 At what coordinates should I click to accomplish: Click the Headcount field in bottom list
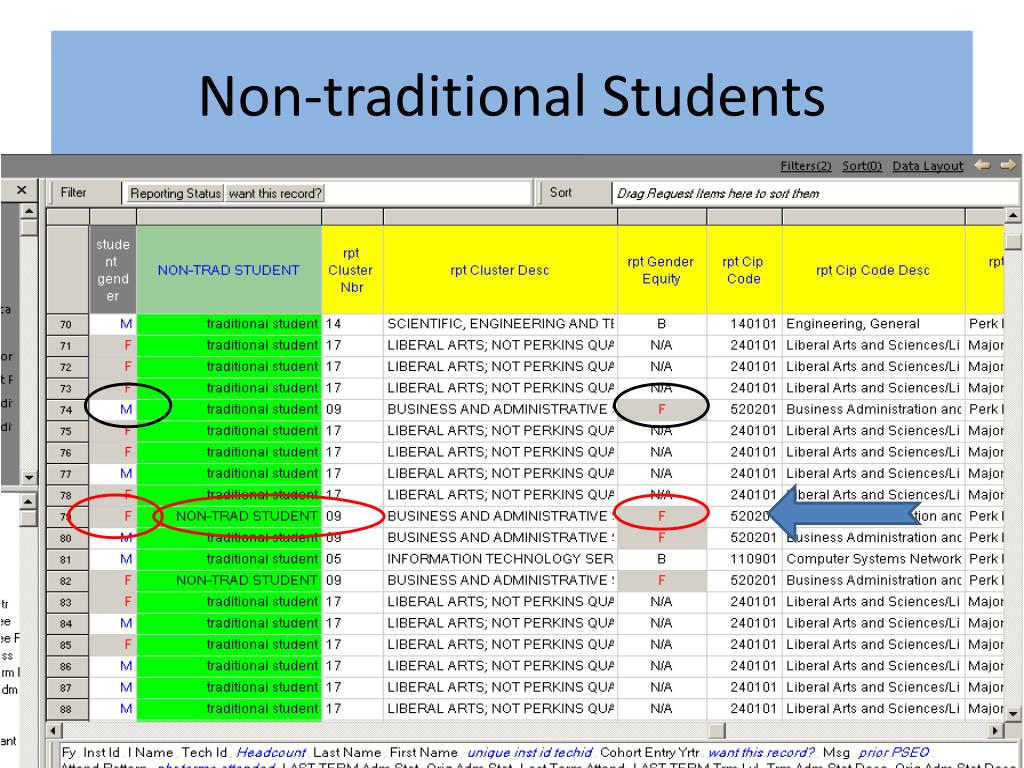pyautogui.click(x=271, y=752)
